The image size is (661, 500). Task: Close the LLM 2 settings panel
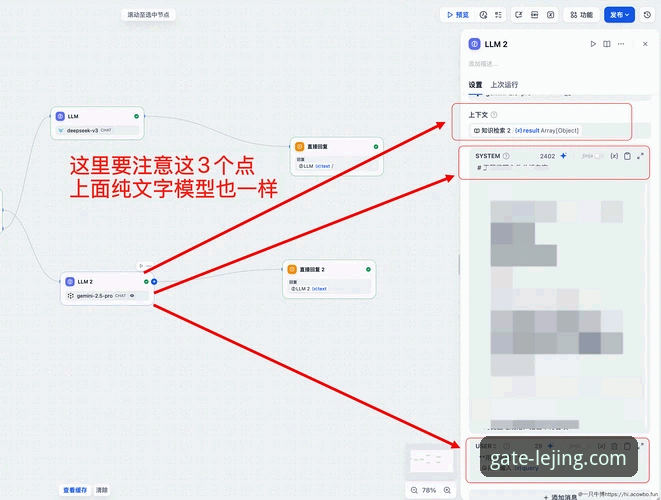point(645,44)
